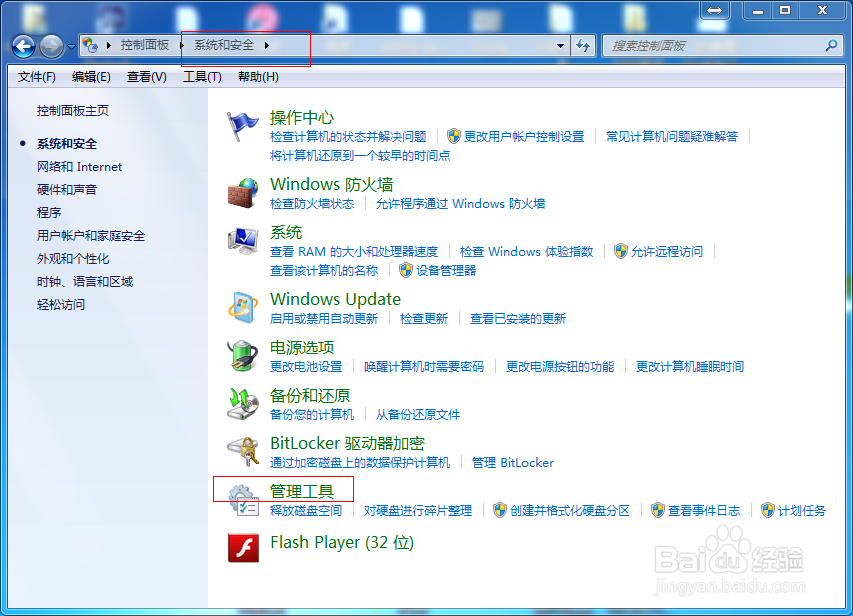Click 从备份还原文件 link
The height and width of the screenshot is (616, 853).
pyautogui.click(x=418, y=414)
